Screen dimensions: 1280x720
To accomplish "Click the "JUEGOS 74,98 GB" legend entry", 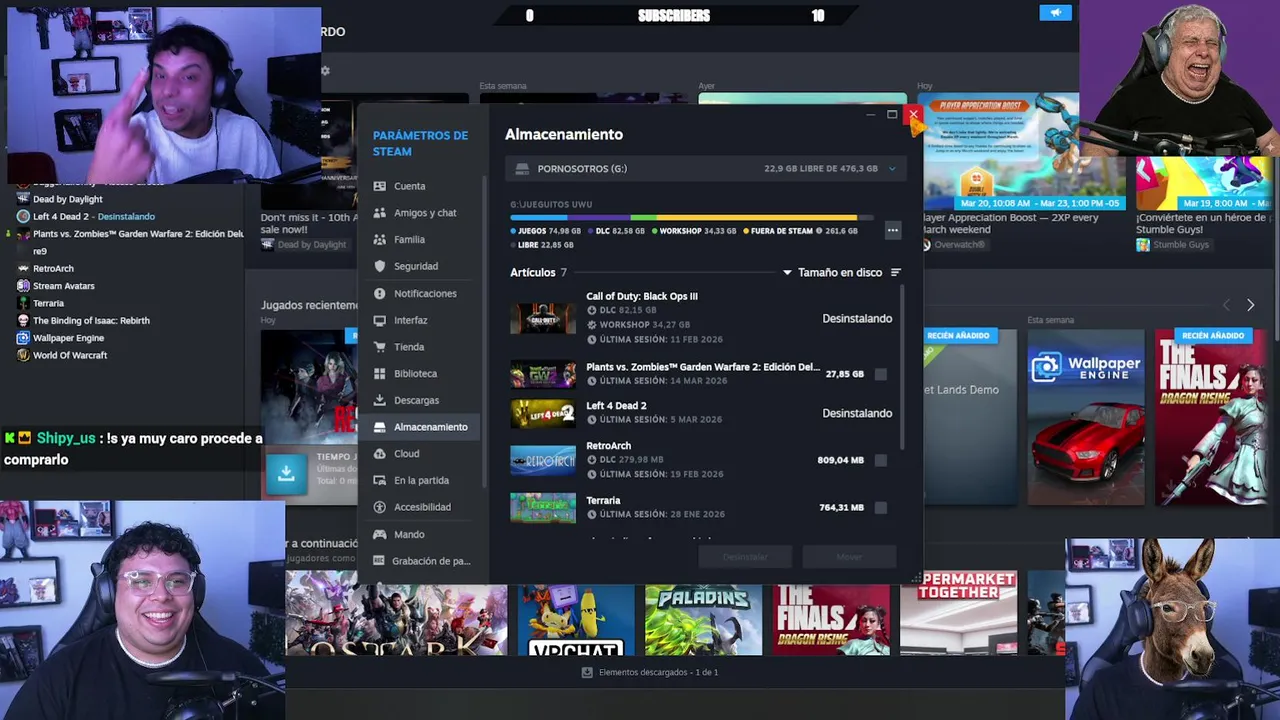I will [545, 231].
